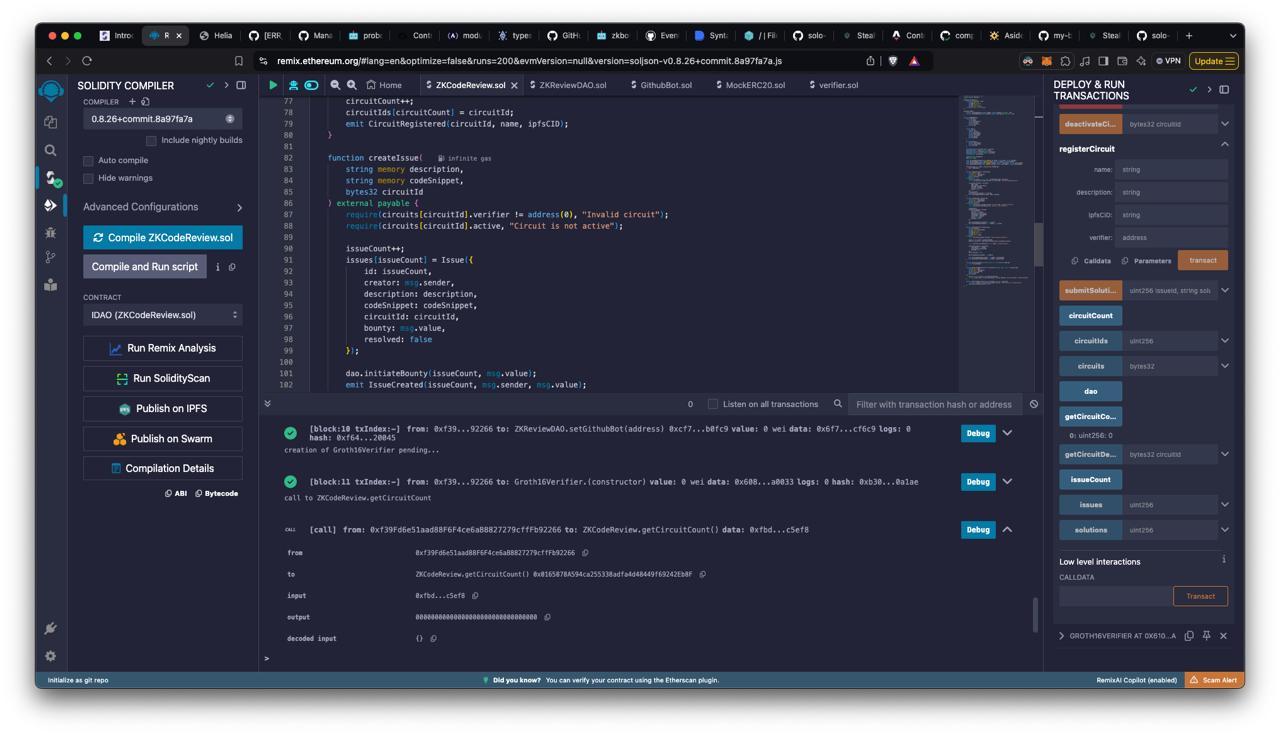The width and height of the screenshot is (1280, 735).
Task: Toggle the editor toolbar switch
Action: (312, 85)
